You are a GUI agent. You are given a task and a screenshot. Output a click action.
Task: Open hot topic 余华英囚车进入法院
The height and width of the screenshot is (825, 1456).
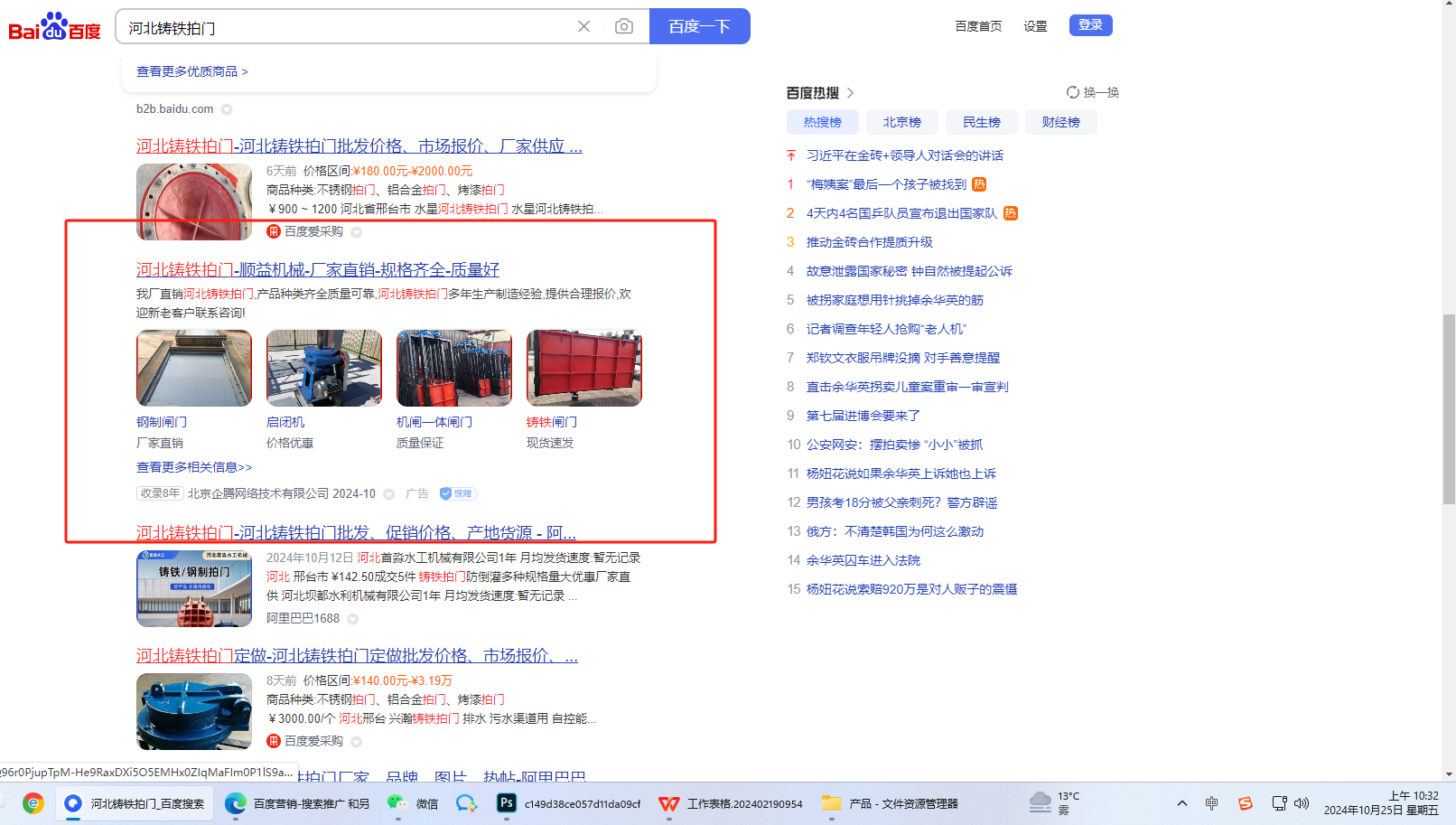(863, 560)
